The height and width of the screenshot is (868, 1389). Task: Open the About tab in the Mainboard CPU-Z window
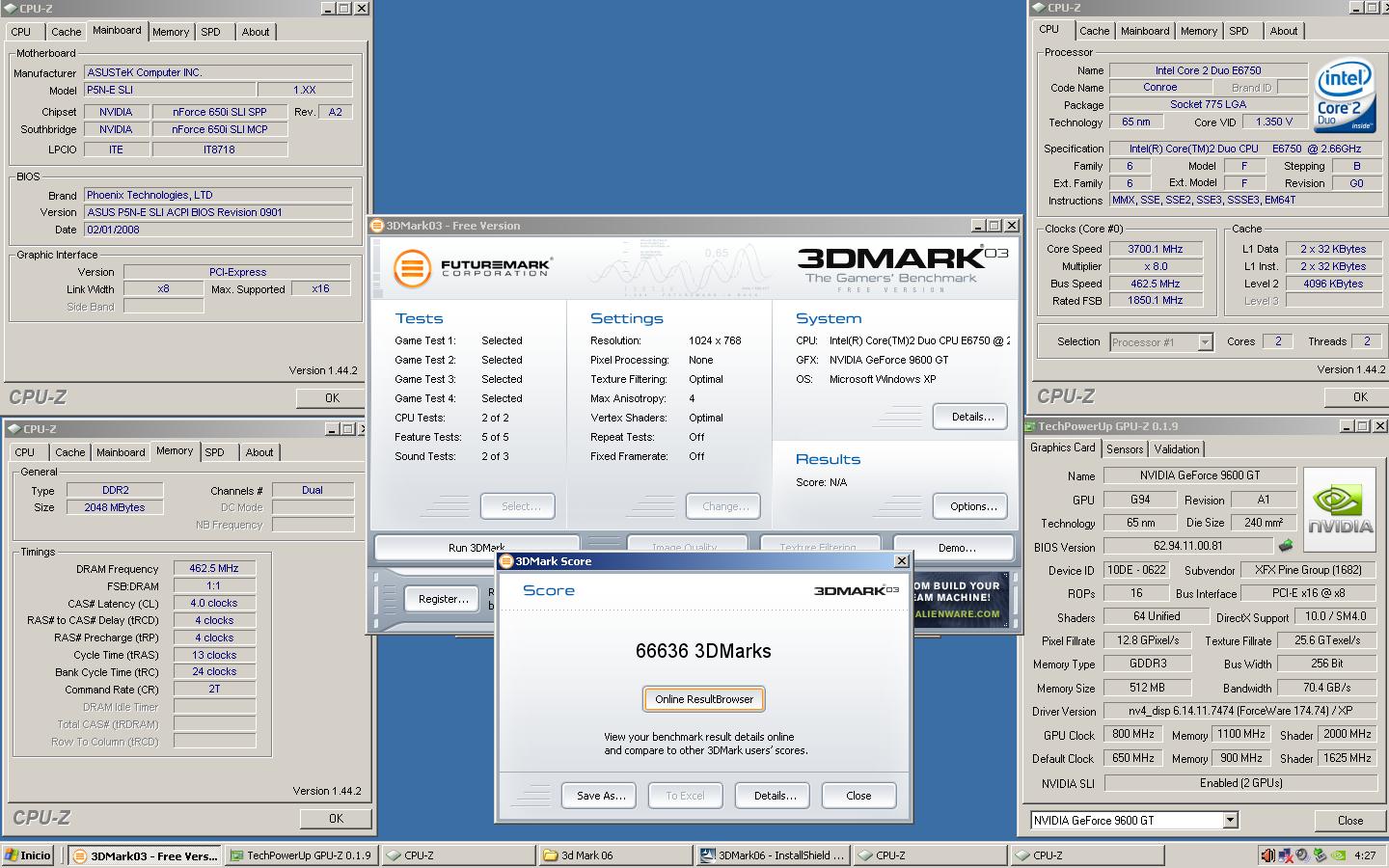[x=256, y=32]
